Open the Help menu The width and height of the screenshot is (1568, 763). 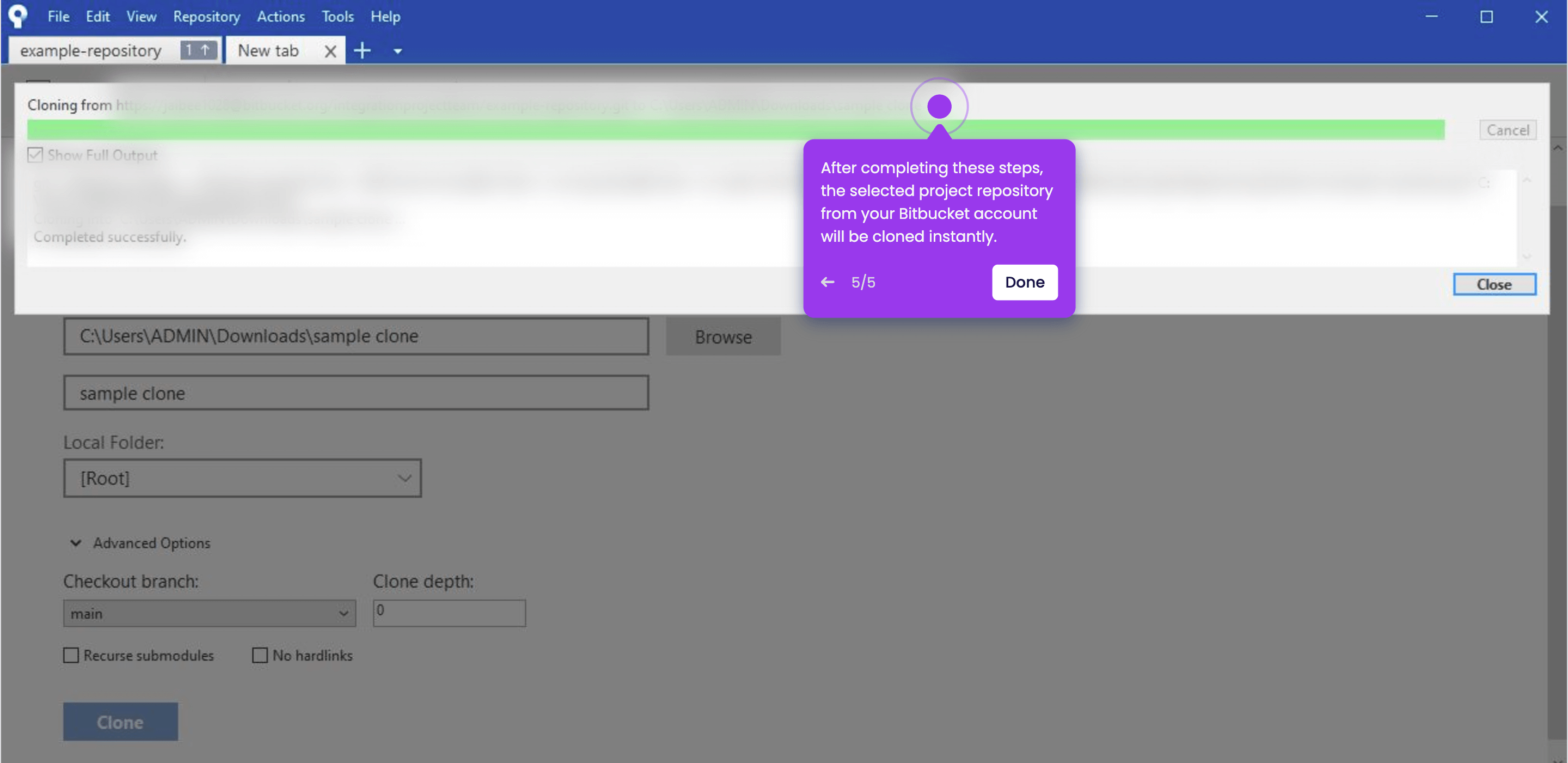click(x=385, y=16)
